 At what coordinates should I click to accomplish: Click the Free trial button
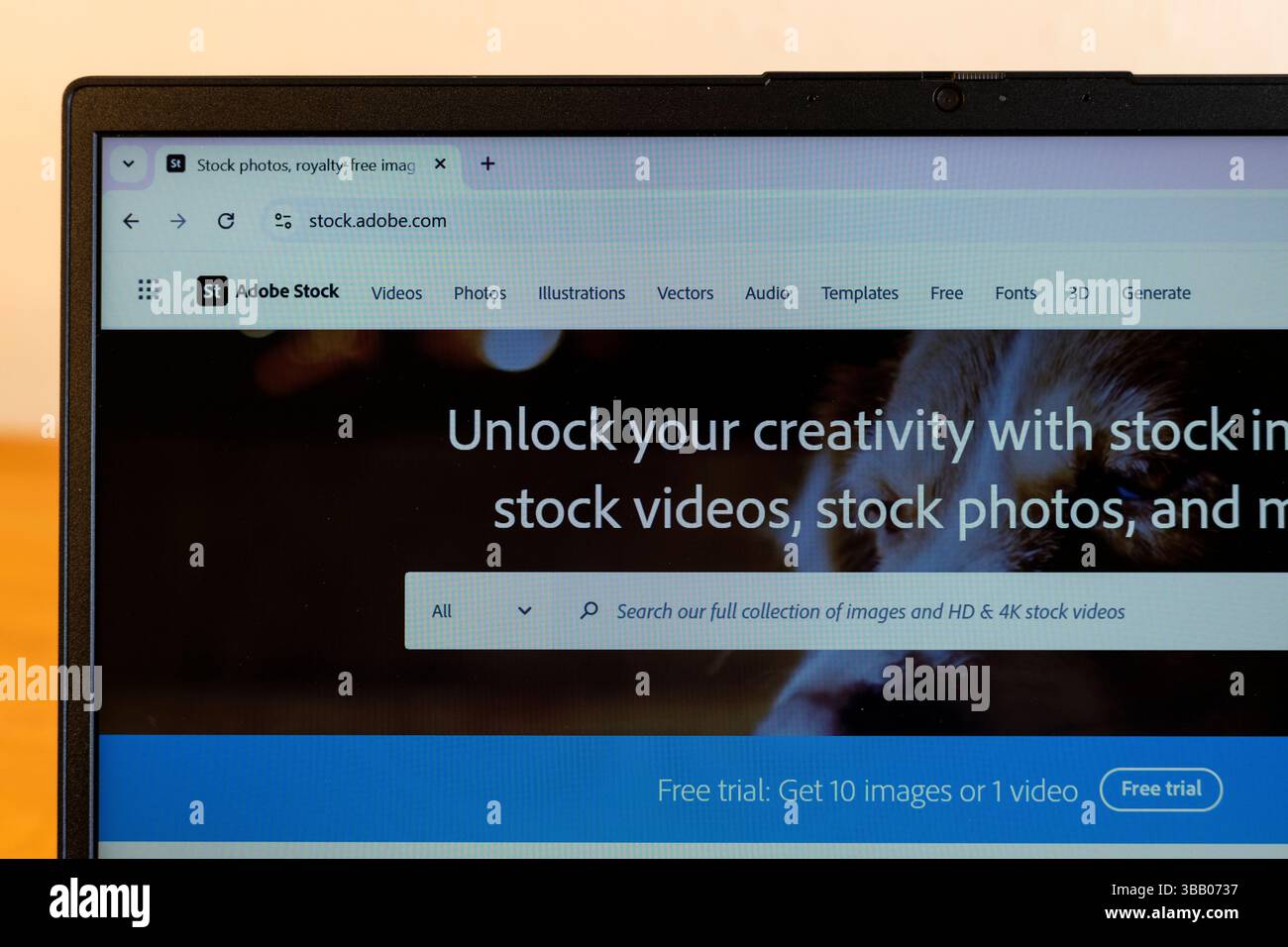[1161, 789]
